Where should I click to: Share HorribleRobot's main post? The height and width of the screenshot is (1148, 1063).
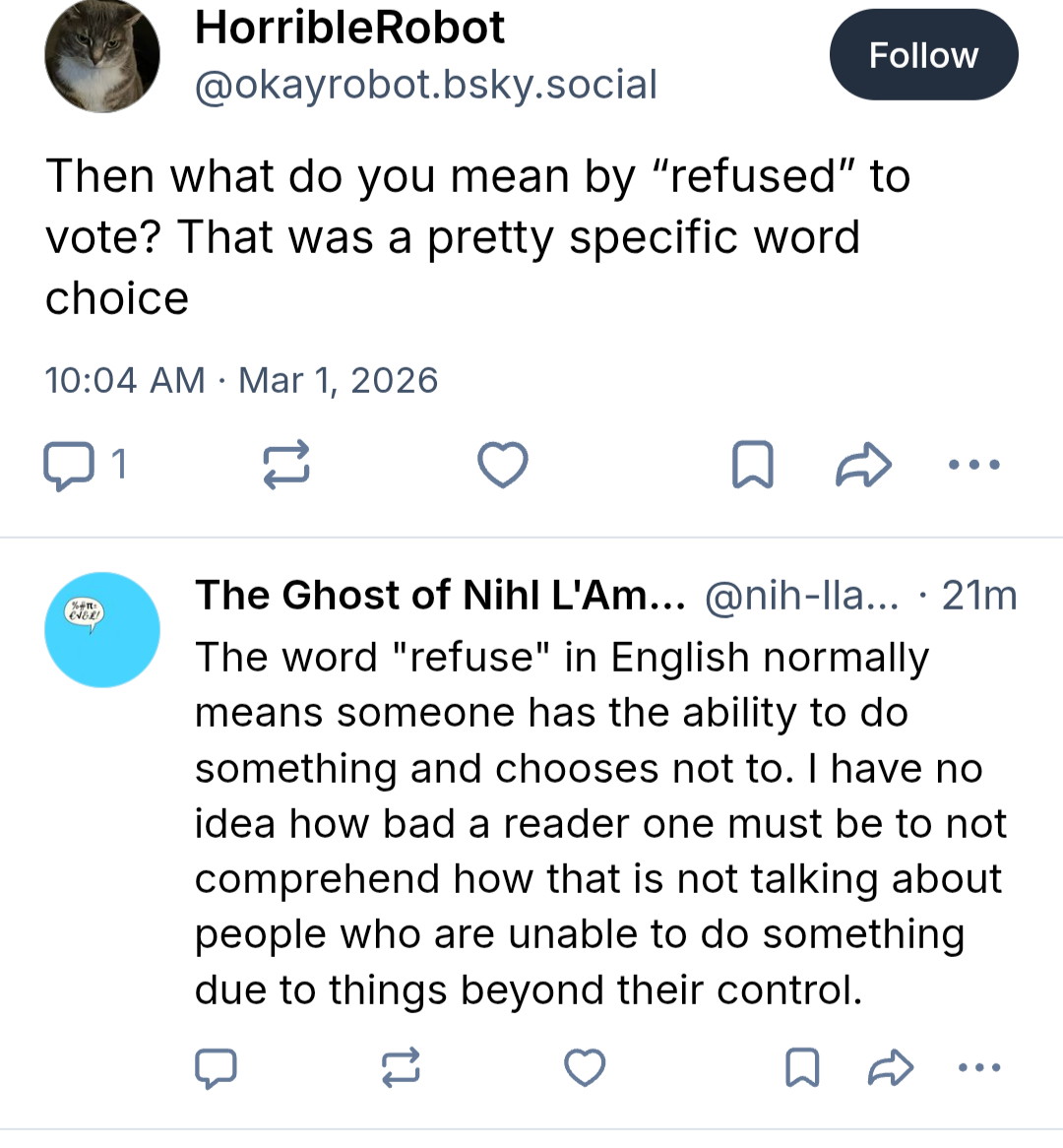[863, 465]
